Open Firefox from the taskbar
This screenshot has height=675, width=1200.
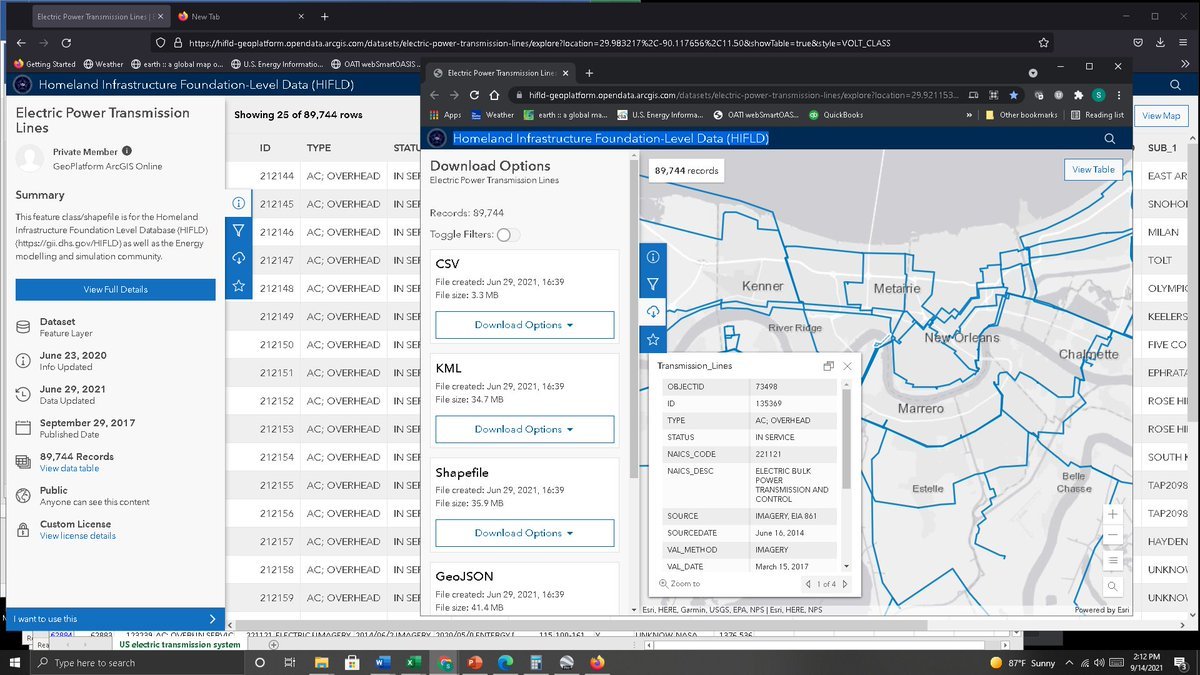[598, 662]
